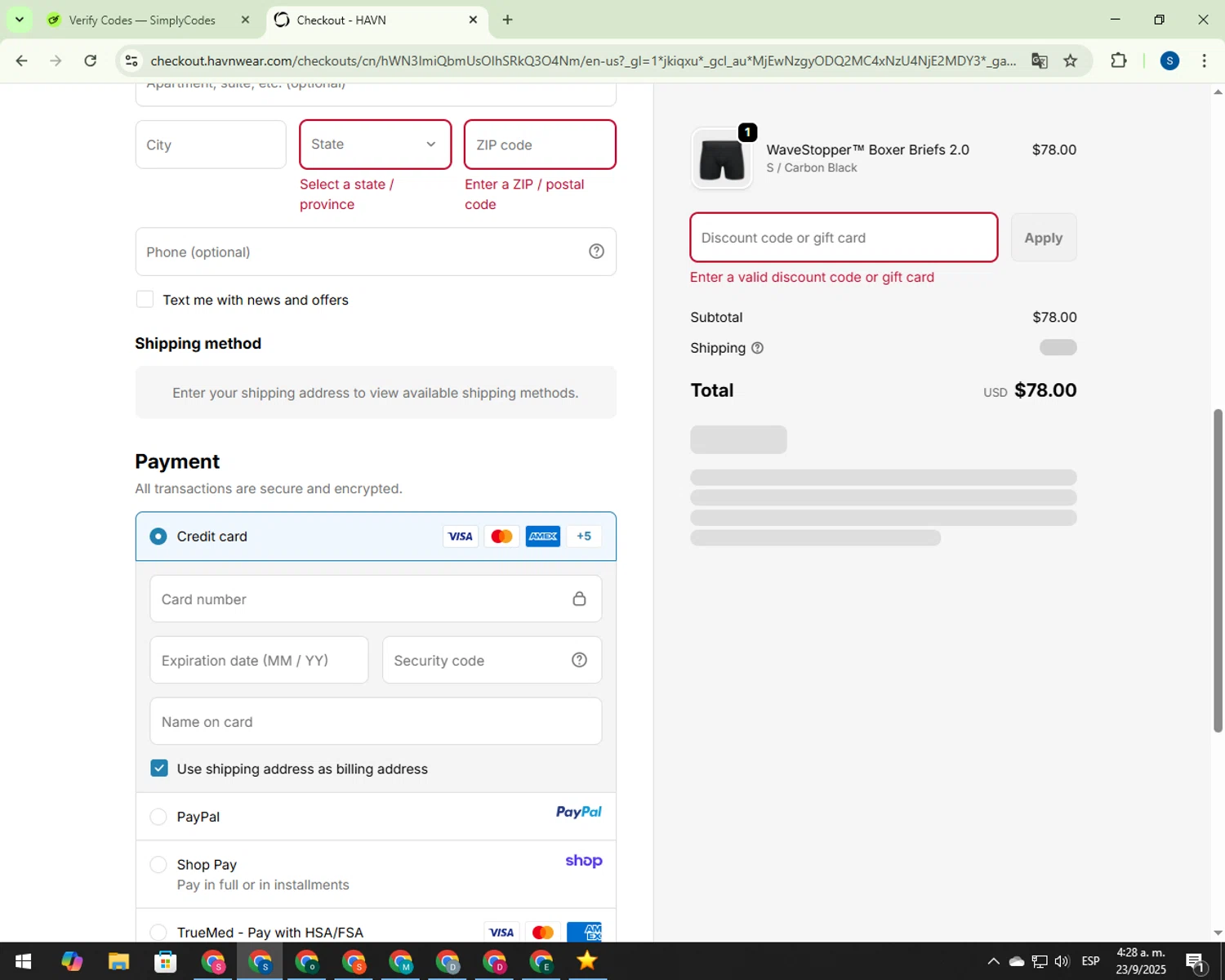
Task: Click the ZIP code field
Action: 540,145
